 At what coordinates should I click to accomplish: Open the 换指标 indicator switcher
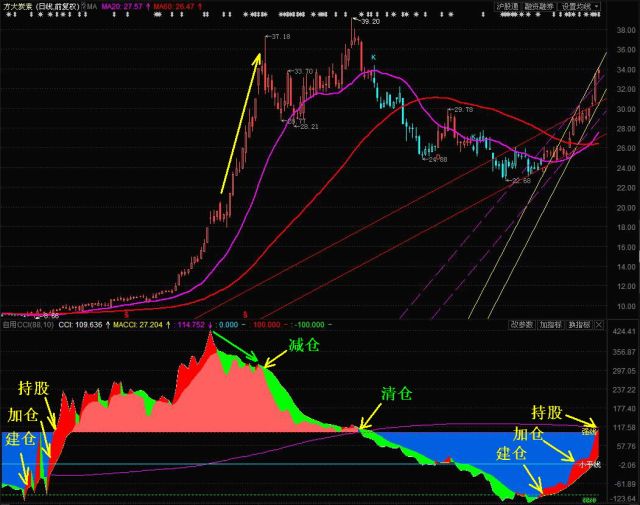coord(580,324)
